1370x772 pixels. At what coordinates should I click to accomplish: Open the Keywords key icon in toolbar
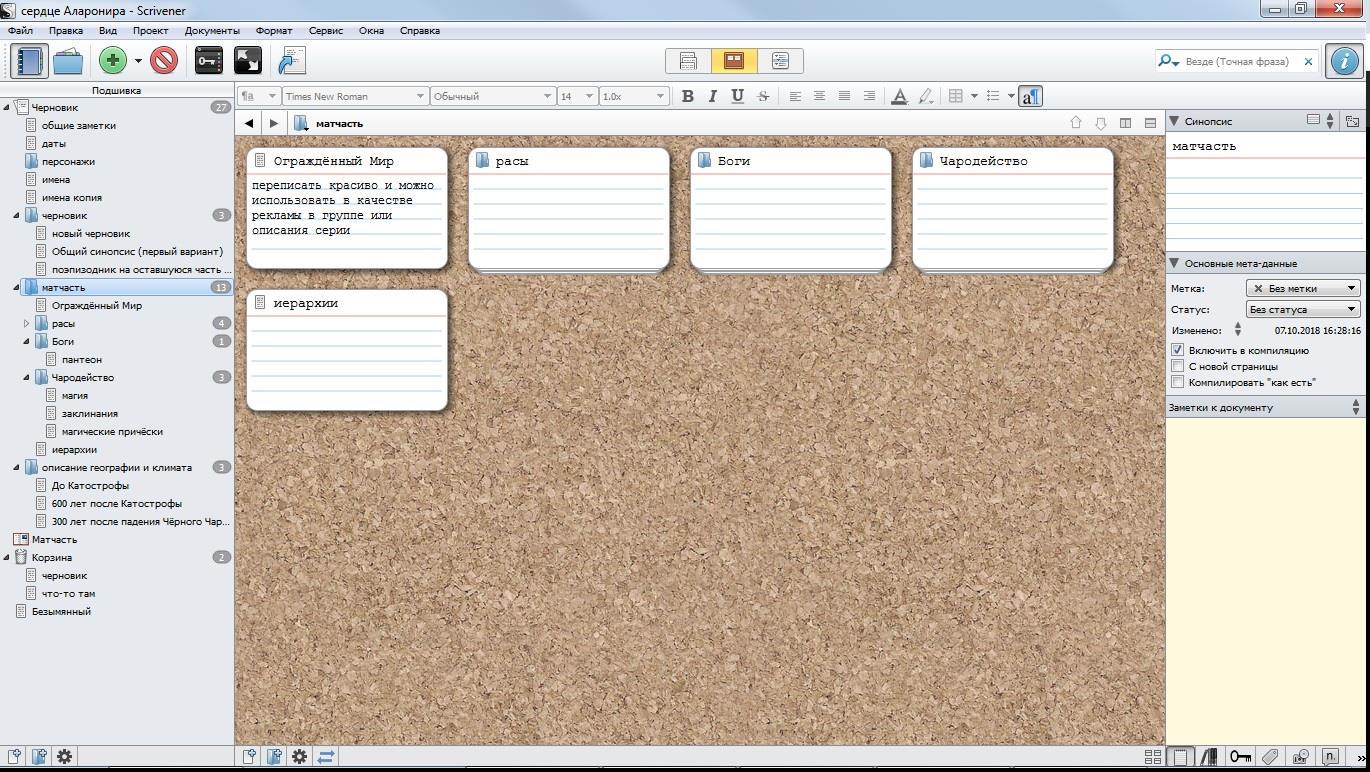pyautogui.click(x=208, y=61)
